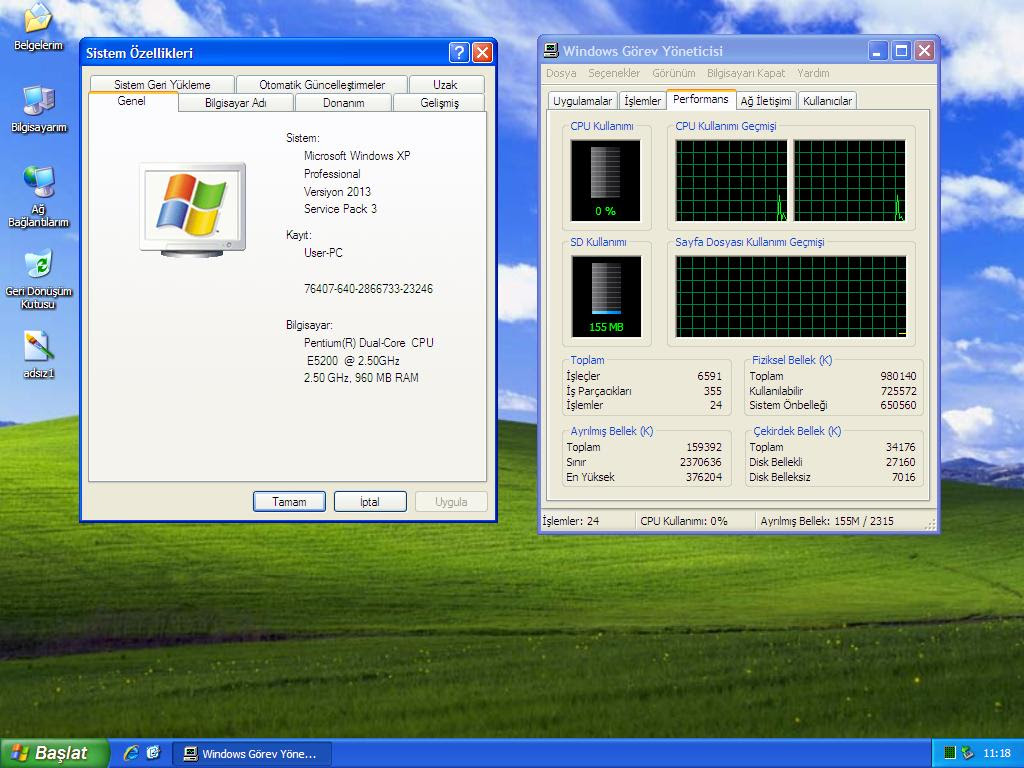This screenshot has height=768, width=1024.
Task: Click the Windows XP monitor logo image
Action: 193,209
